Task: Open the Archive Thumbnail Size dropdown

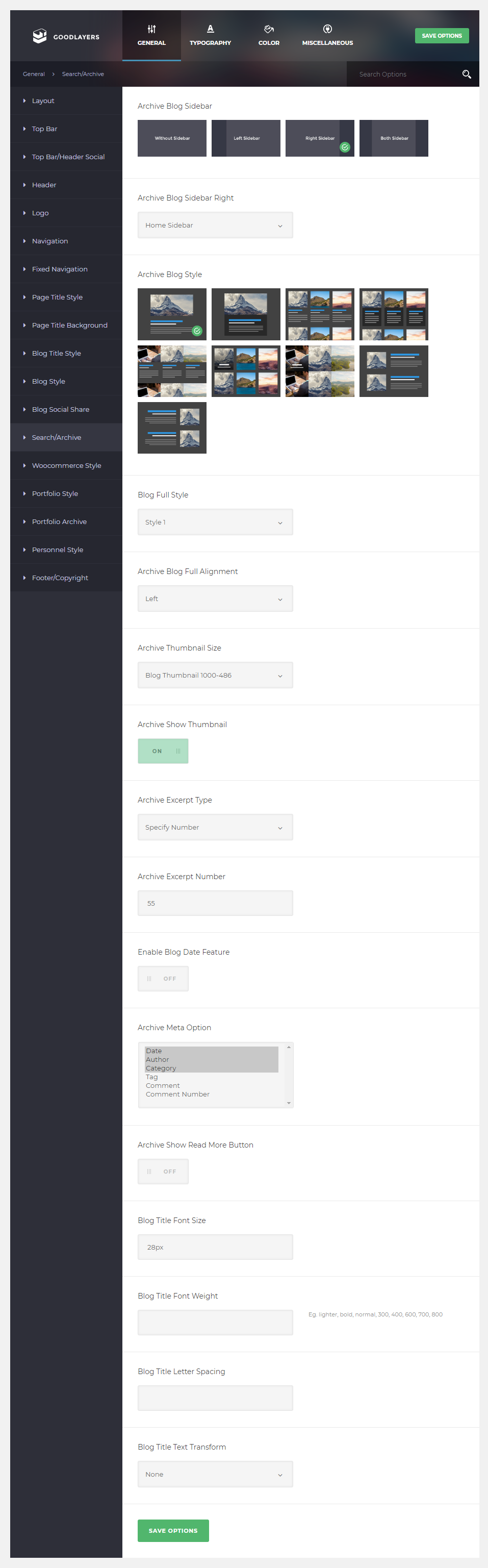Action: 215,675
